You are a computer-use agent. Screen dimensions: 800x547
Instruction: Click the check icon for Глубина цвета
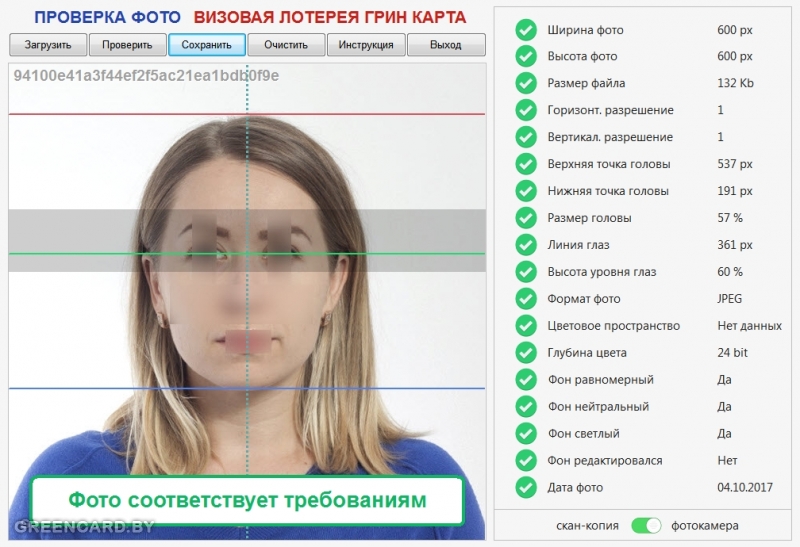click(526, 353)
